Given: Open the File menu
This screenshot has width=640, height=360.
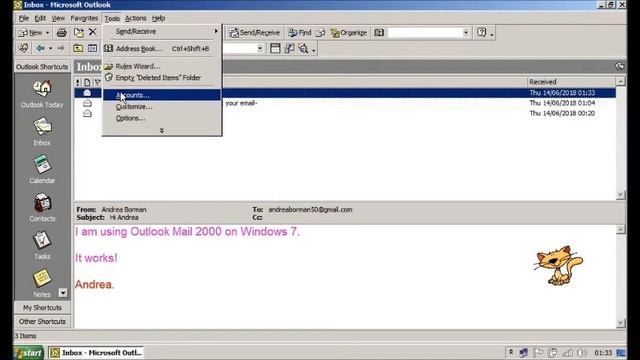Looking at the screenshot, I should (24, 18).
